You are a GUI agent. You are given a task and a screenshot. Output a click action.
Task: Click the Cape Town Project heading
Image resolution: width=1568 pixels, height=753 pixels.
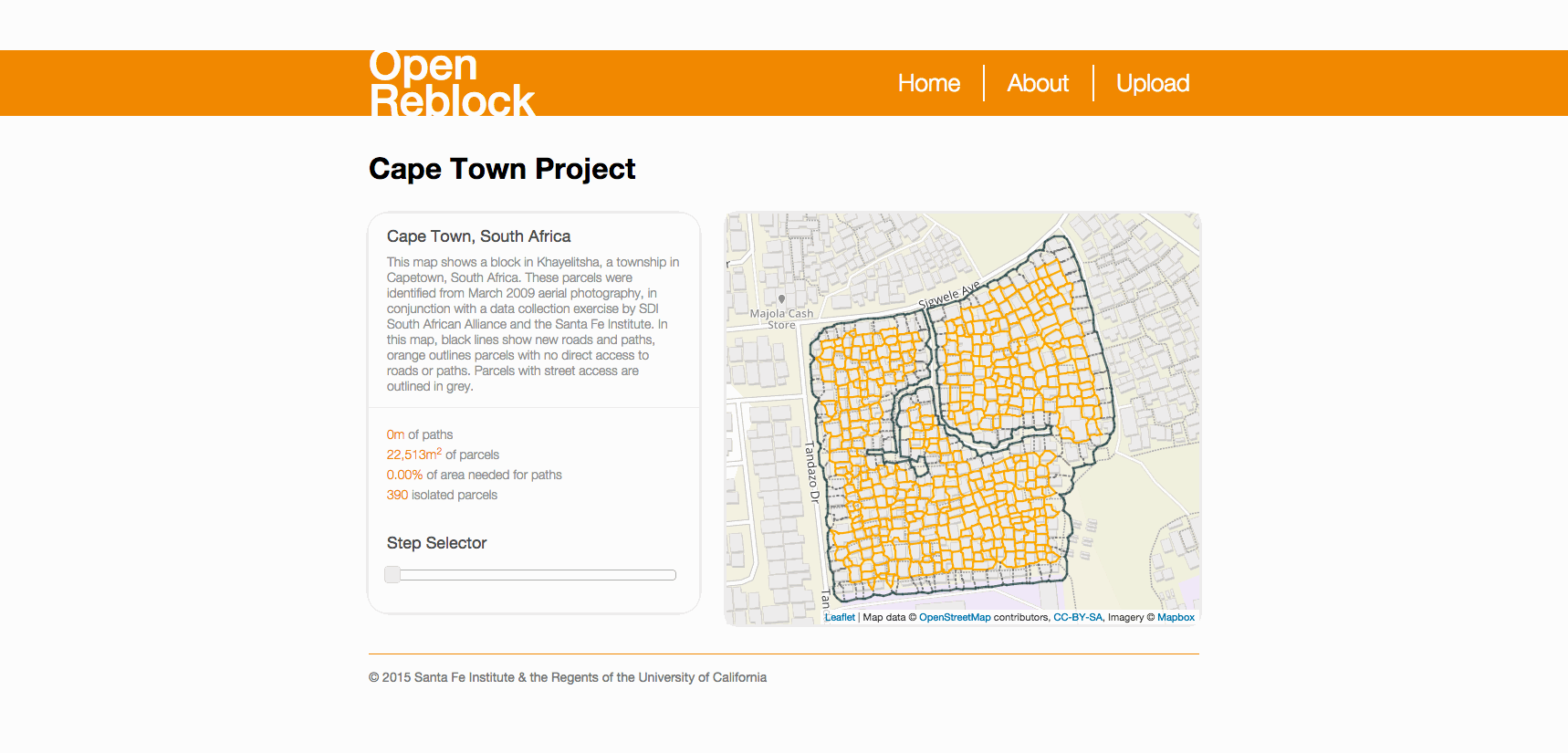502,169
